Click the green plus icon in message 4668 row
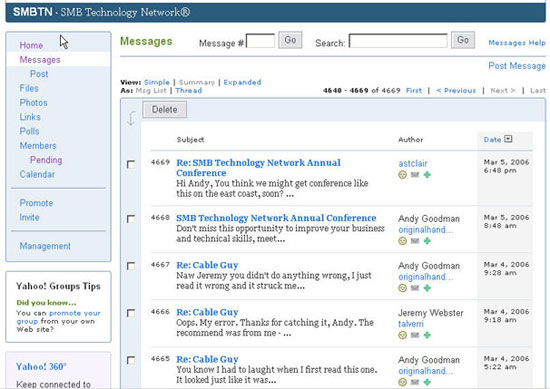Screen dimensions: 550x389 coord(427,241)
